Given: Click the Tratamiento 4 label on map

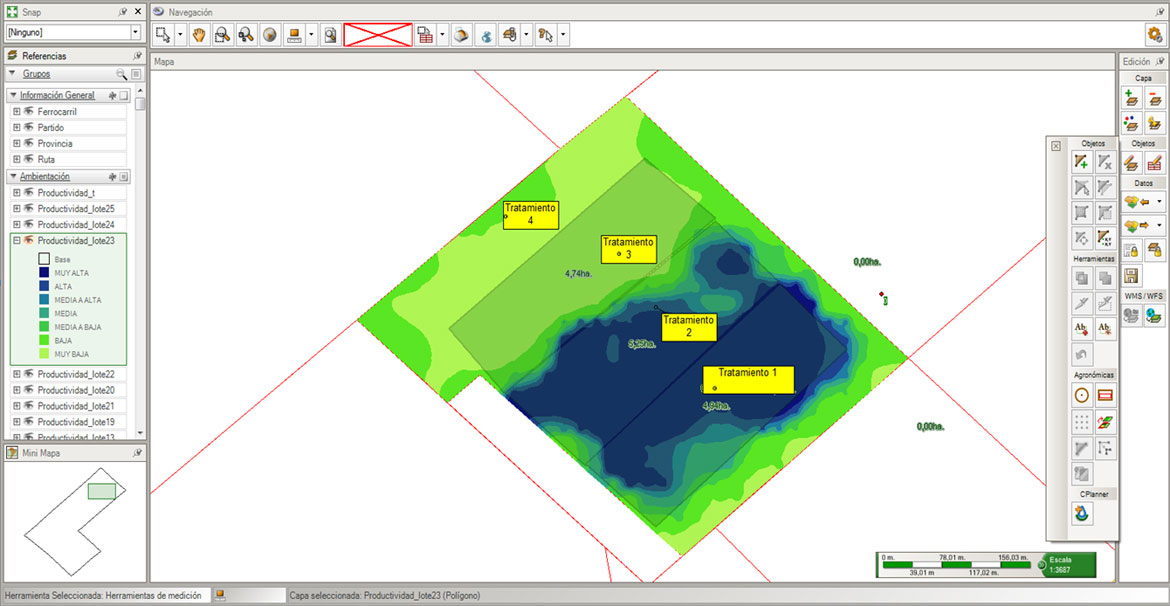Looking at the screenshot, I should (531, 215).
